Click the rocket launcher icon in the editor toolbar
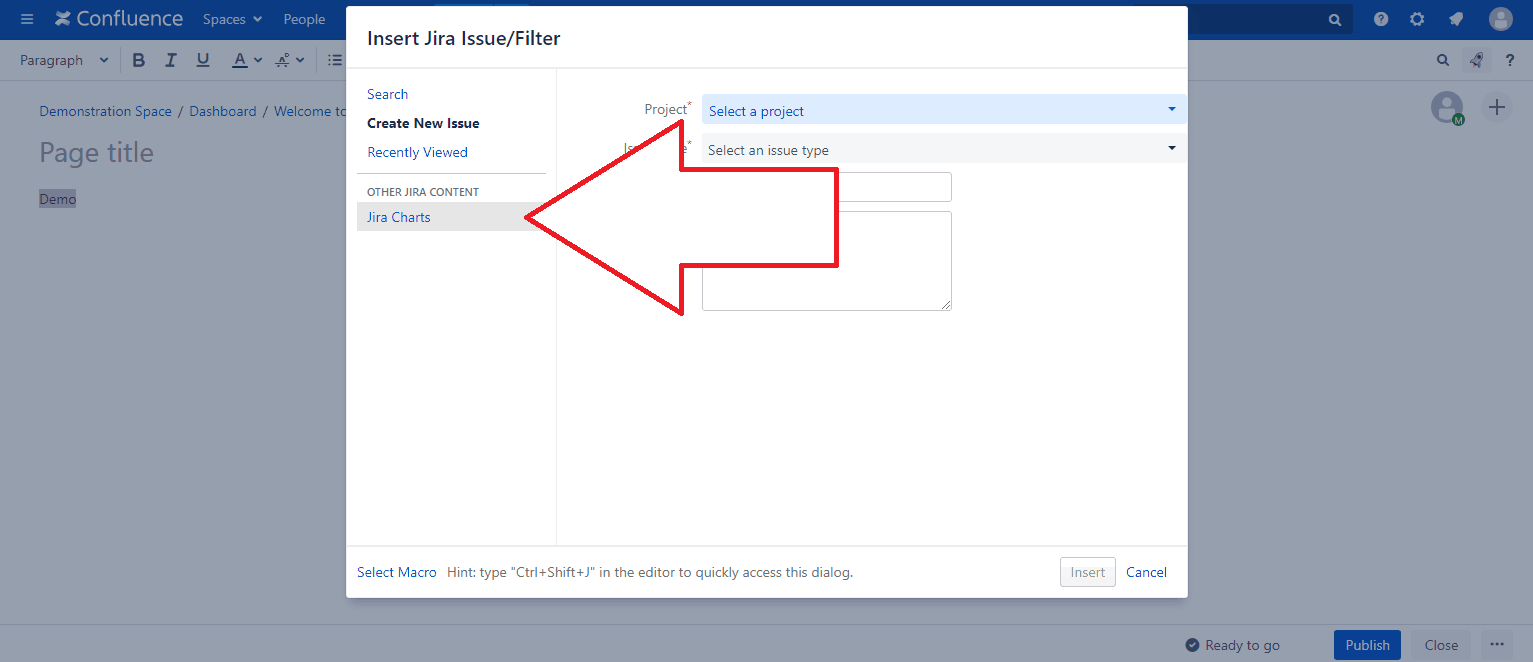 pos(1477,60)
